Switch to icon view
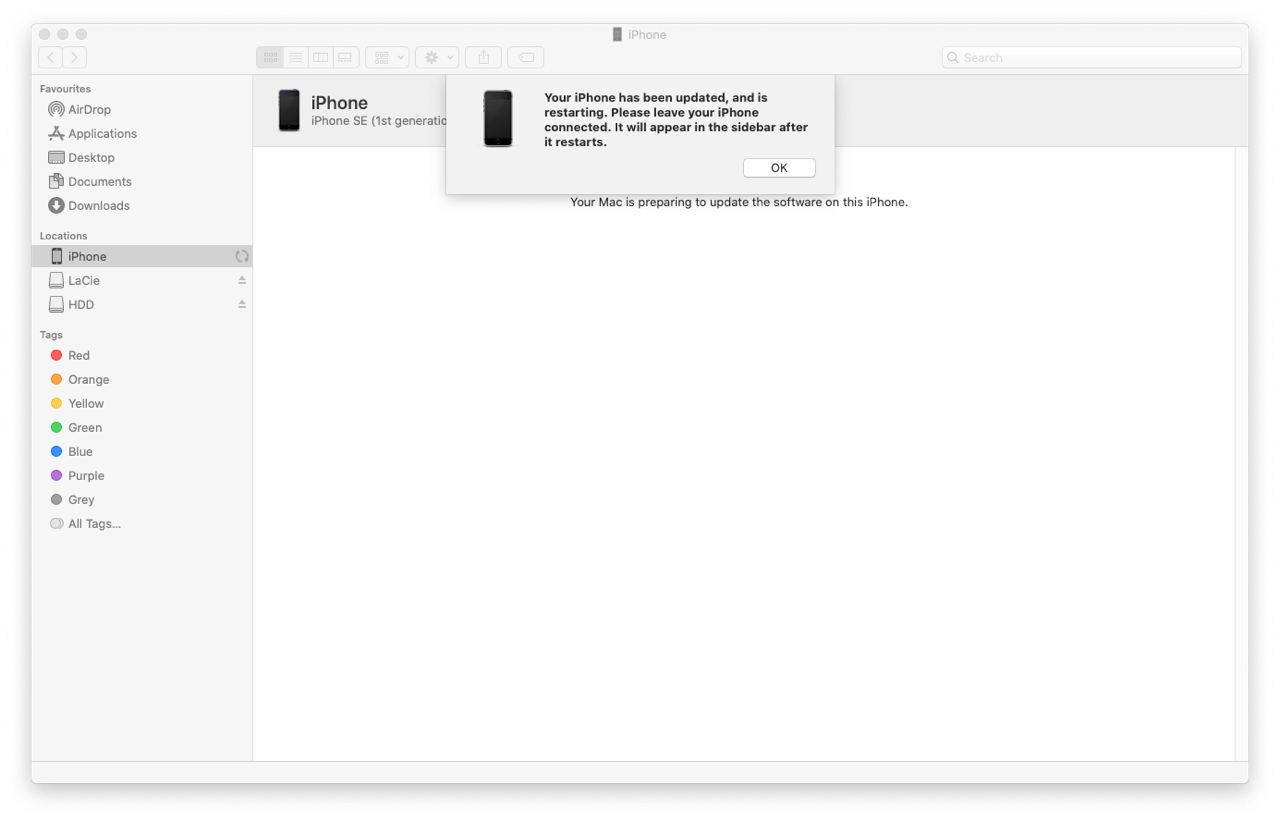The width and height of the screenshot is (1280, 822). pyautogui.click(x=270, y=57)
